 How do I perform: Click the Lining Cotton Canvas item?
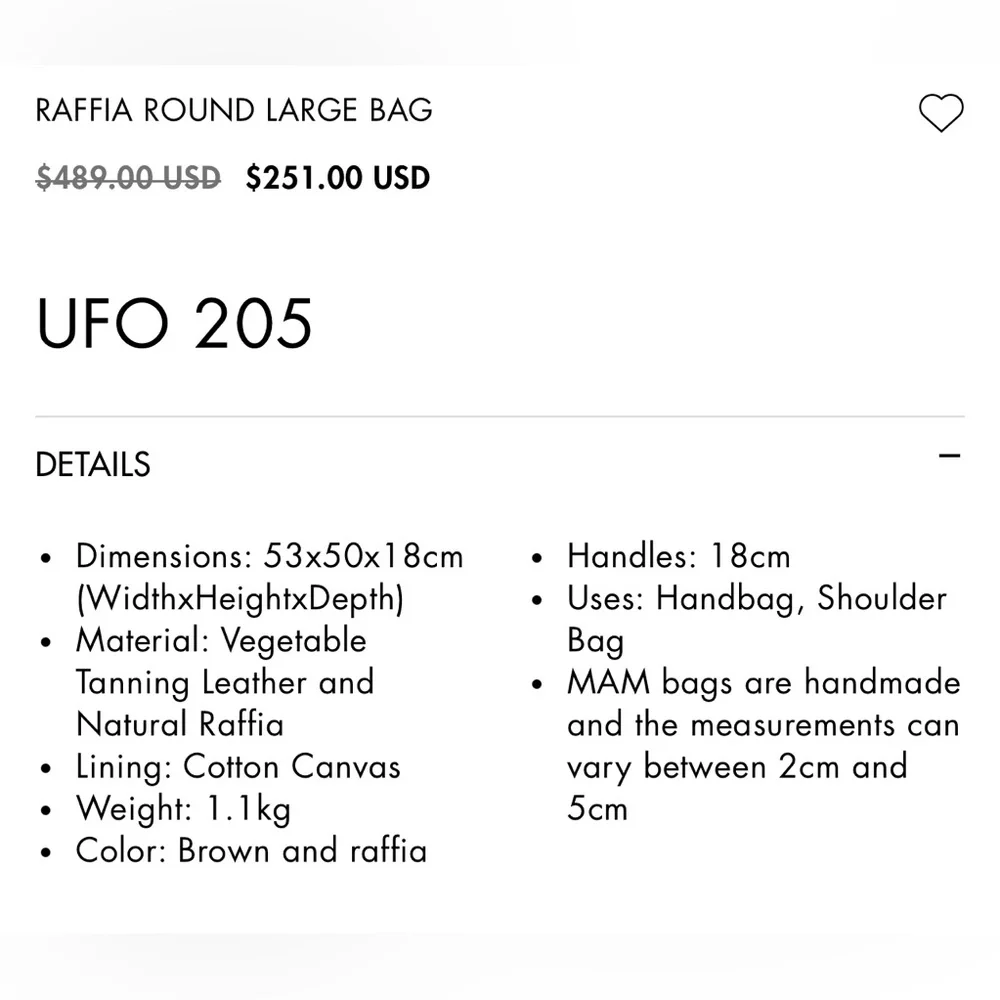(x=238, y=767)
